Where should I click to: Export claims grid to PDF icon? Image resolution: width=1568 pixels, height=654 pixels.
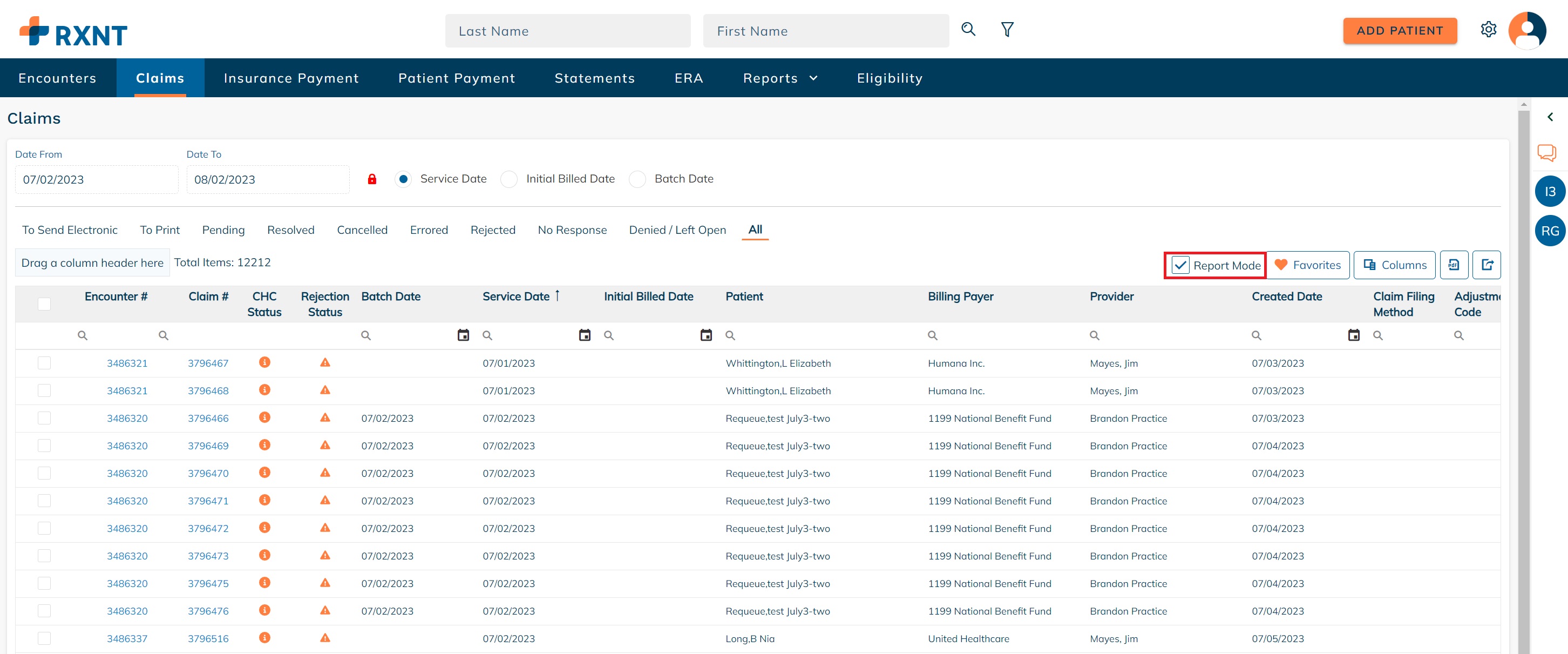coord(1454,265)
